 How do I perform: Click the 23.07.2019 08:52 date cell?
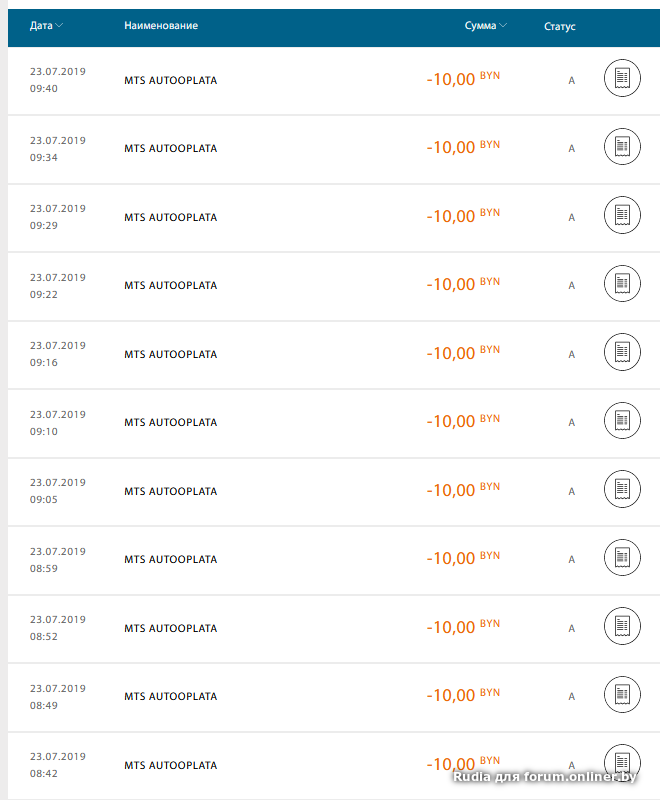[x=57, y=628]
